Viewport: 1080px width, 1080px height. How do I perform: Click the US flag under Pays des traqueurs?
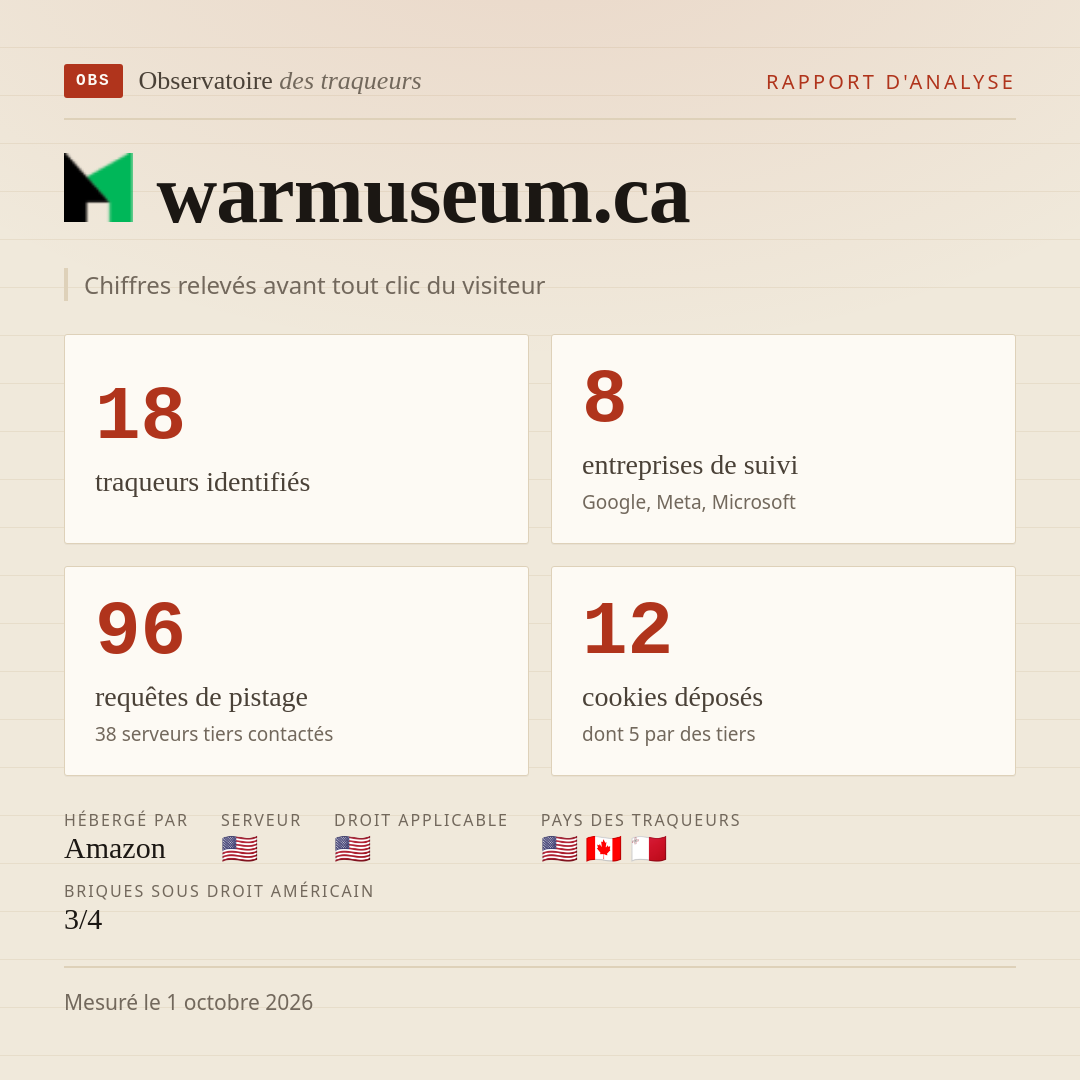click(559, 849)
